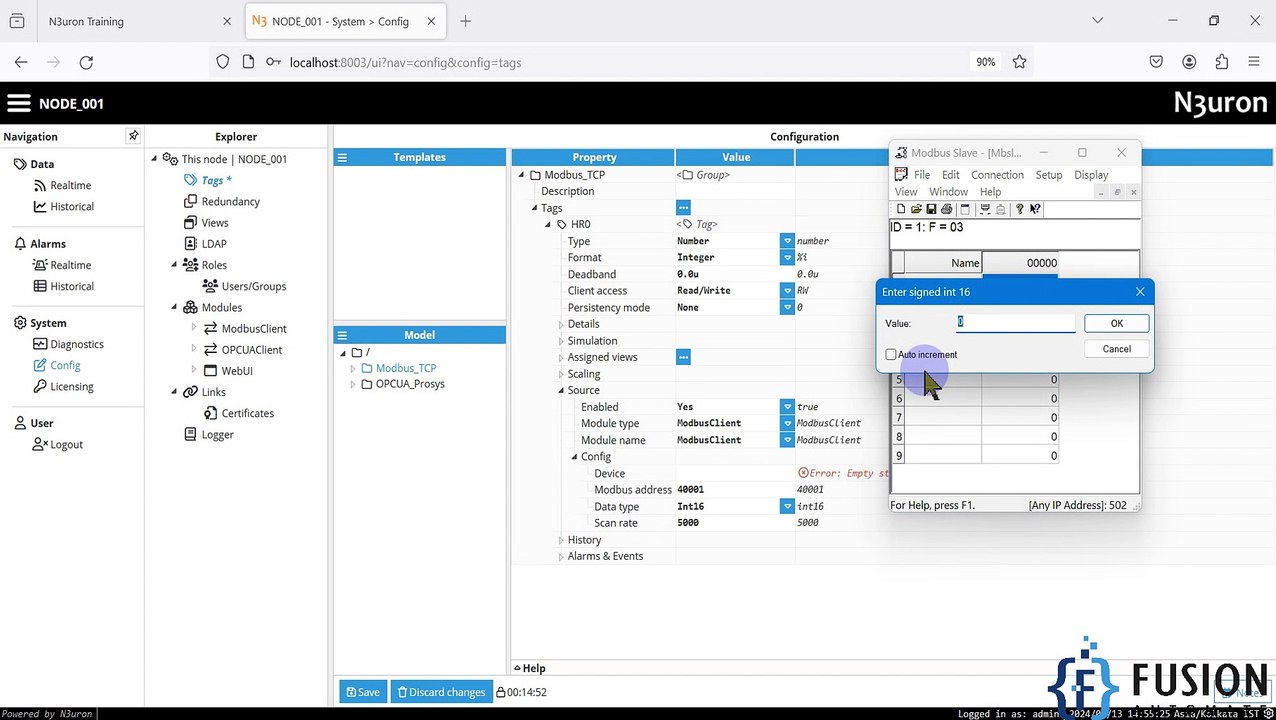Screen dimensions: 1276x720
Task: Log out via Logout entry
Action: pos(66,444)
